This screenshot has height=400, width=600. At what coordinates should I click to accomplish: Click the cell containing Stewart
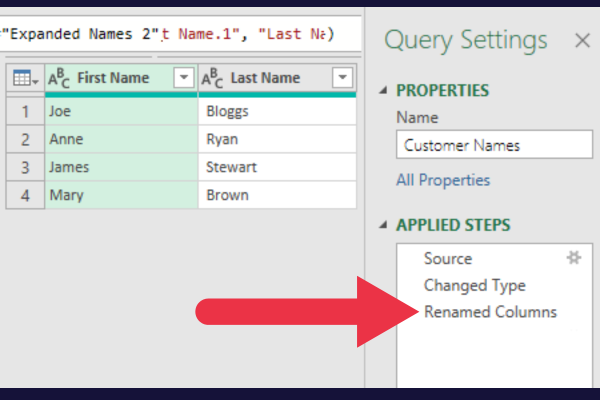point(277,167)
